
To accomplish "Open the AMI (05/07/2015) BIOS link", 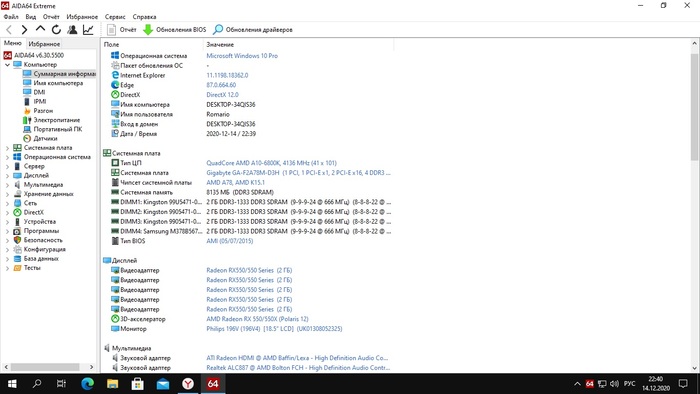I will click(229, 241).
